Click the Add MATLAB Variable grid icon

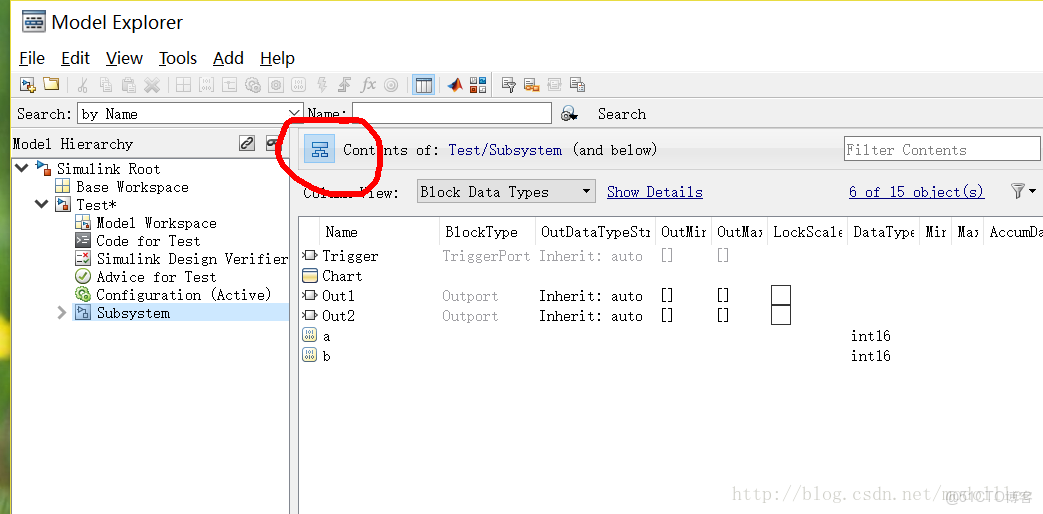point(184,85)
